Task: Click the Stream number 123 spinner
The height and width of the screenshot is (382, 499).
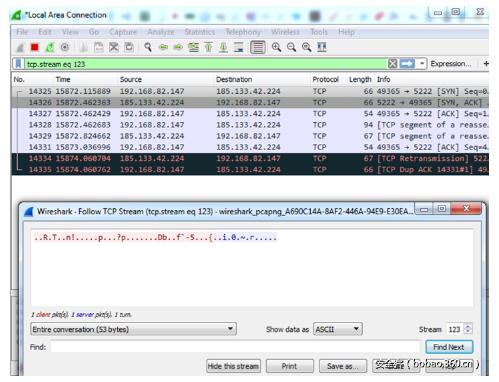Action: click(460, 329)
